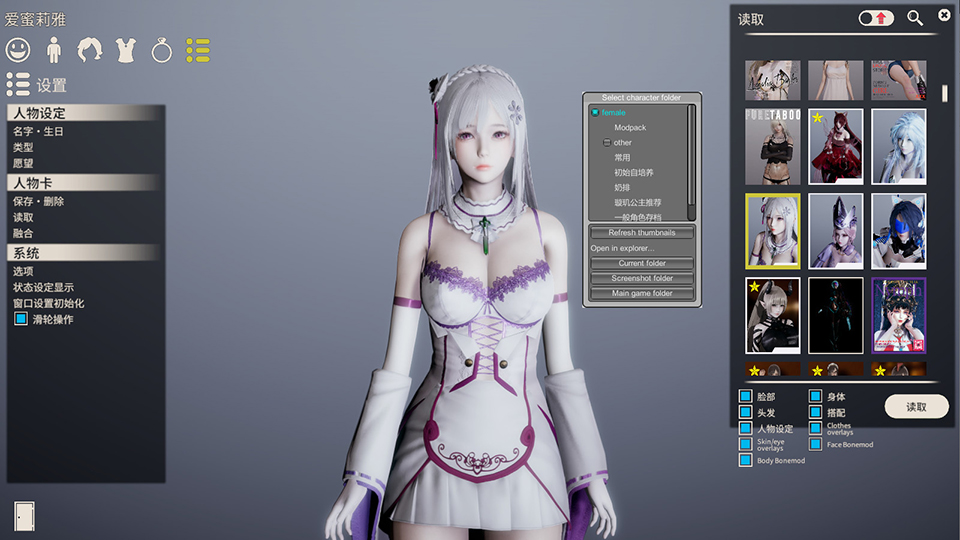The width and height of the screenshot is (960, 540).
Task: Collapse the female folder tree node
Action: (594, 113)
